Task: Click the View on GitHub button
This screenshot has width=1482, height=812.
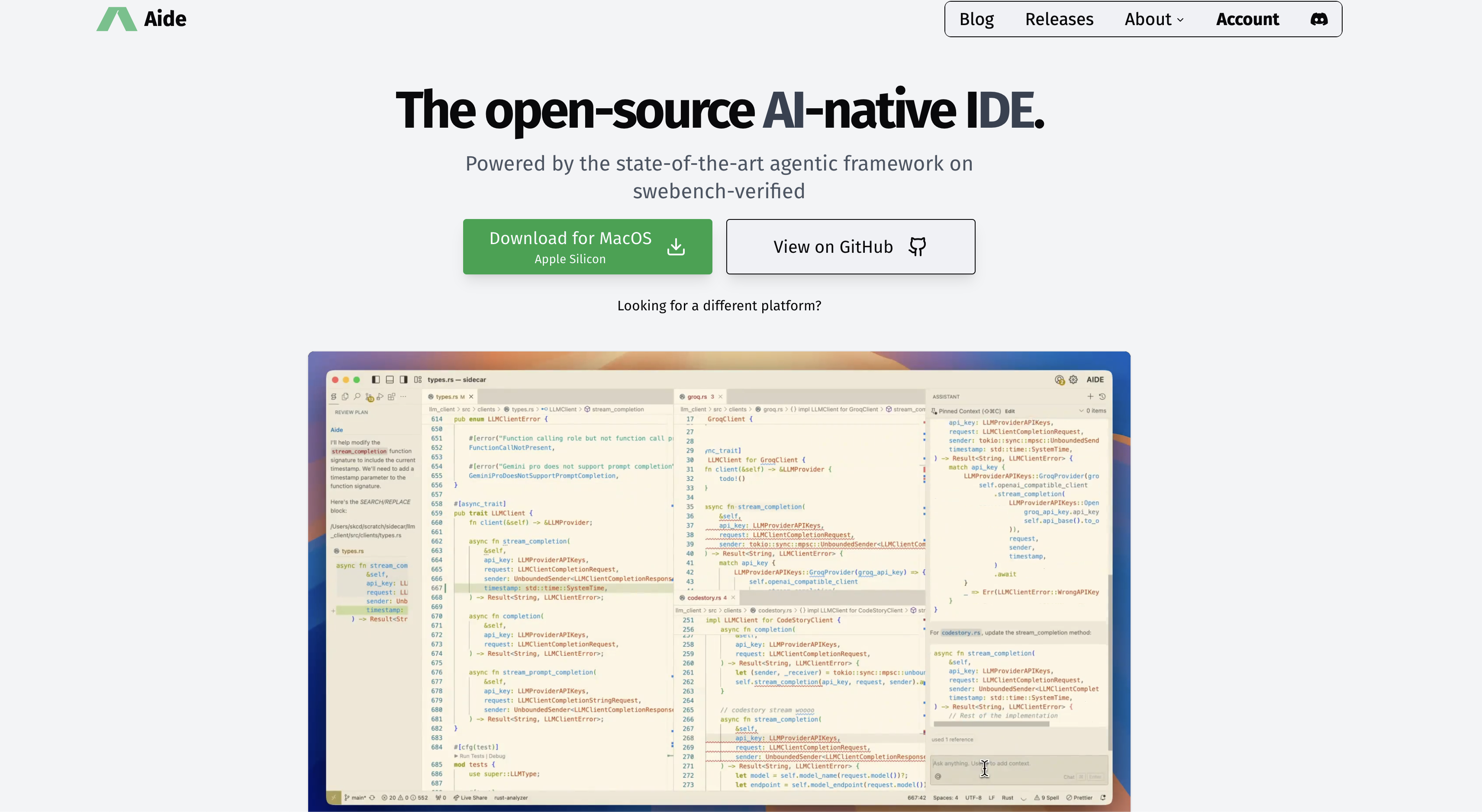Action: [851, 246]
